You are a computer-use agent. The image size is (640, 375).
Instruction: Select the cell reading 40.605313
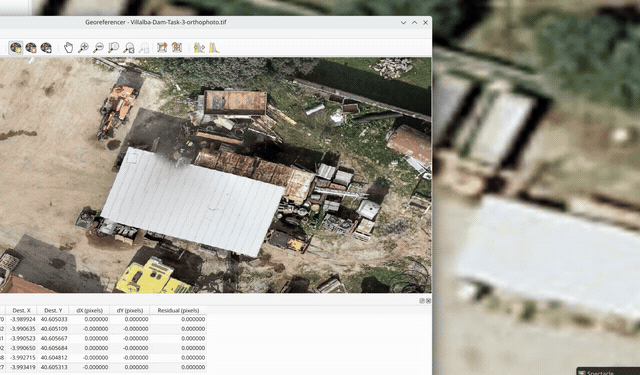53,367
